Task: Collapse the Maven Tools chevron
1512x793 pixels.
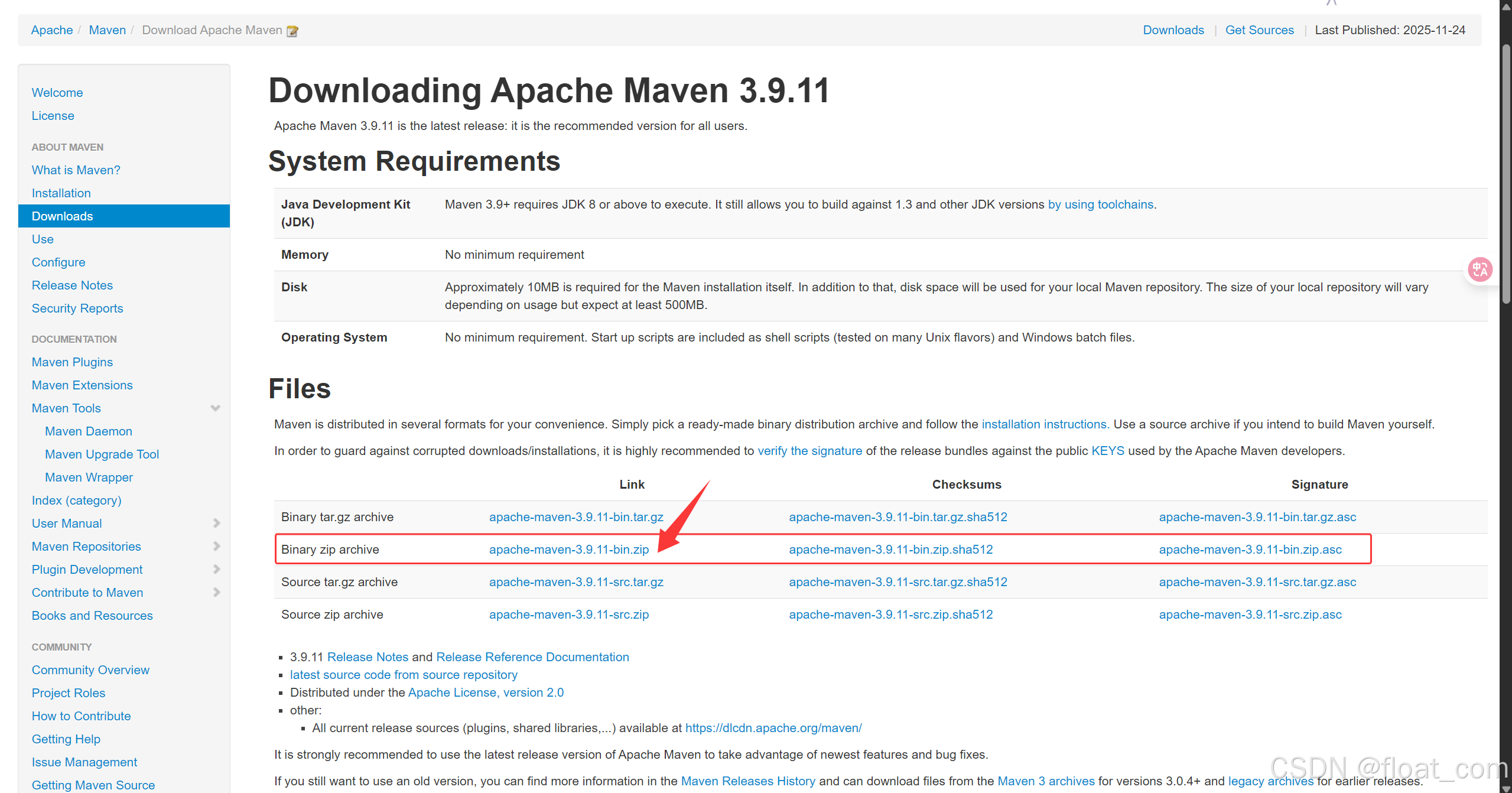Action: click(216, 408)
